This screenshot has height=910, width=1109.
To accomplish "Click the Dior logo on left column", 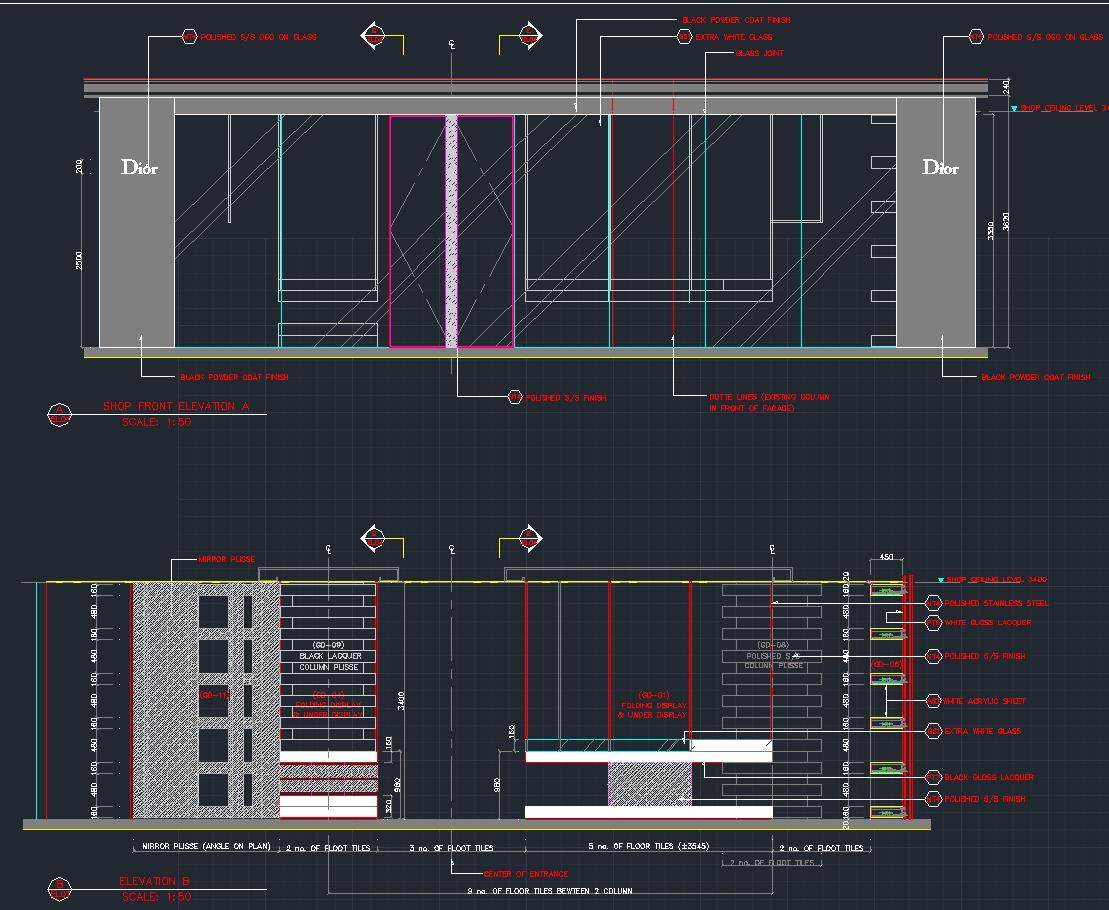I will (x=139, y=167).
